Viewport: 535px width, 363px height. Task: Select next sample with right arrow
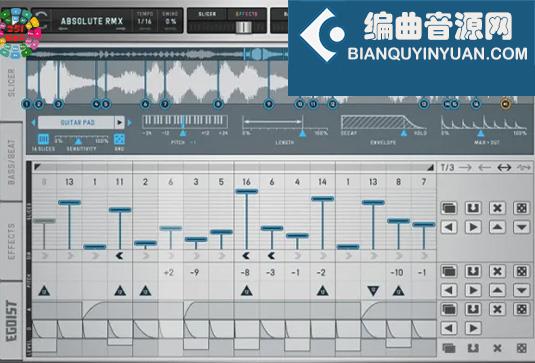[x=130, y=122]
